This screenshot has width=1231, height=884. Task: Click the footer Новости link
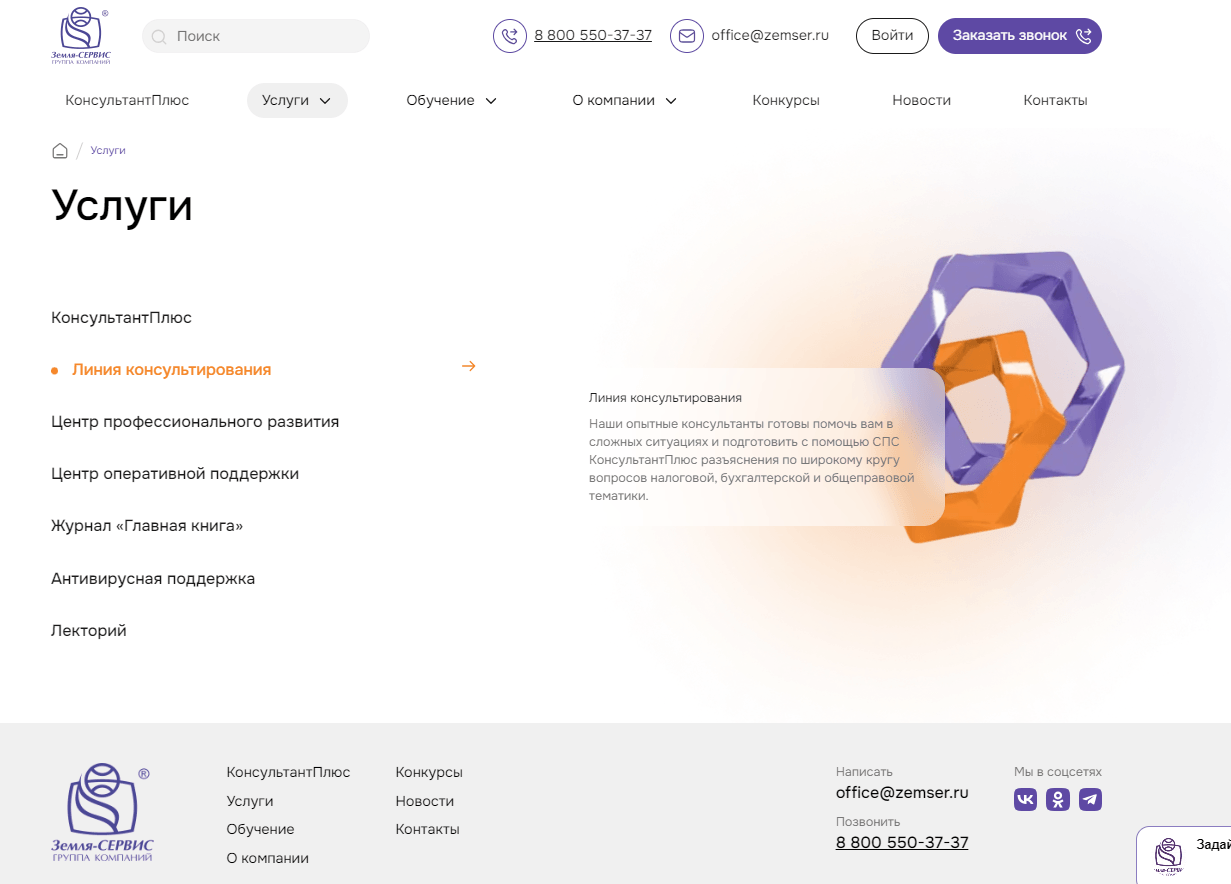(425, 801)
